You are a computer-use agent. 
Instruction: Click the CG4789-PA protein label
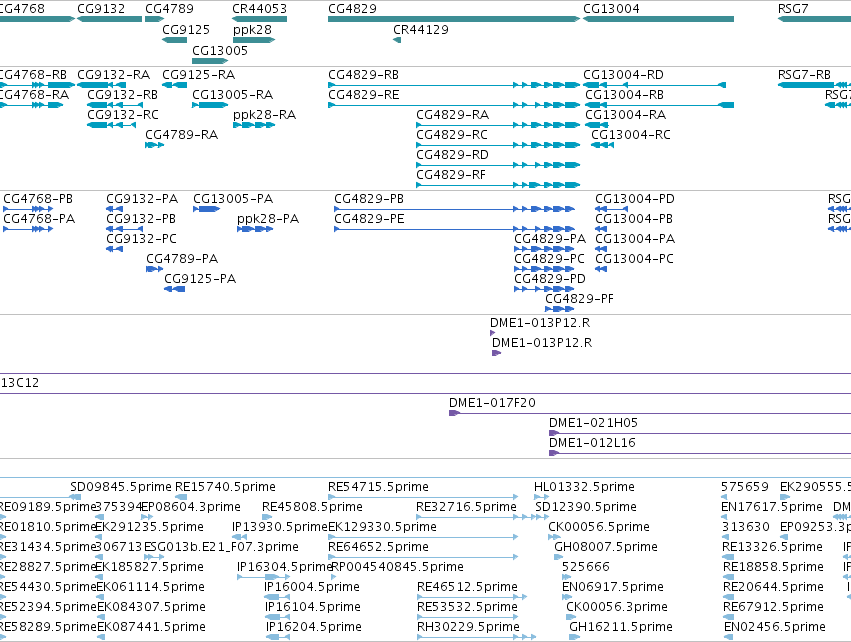[182, 259]
